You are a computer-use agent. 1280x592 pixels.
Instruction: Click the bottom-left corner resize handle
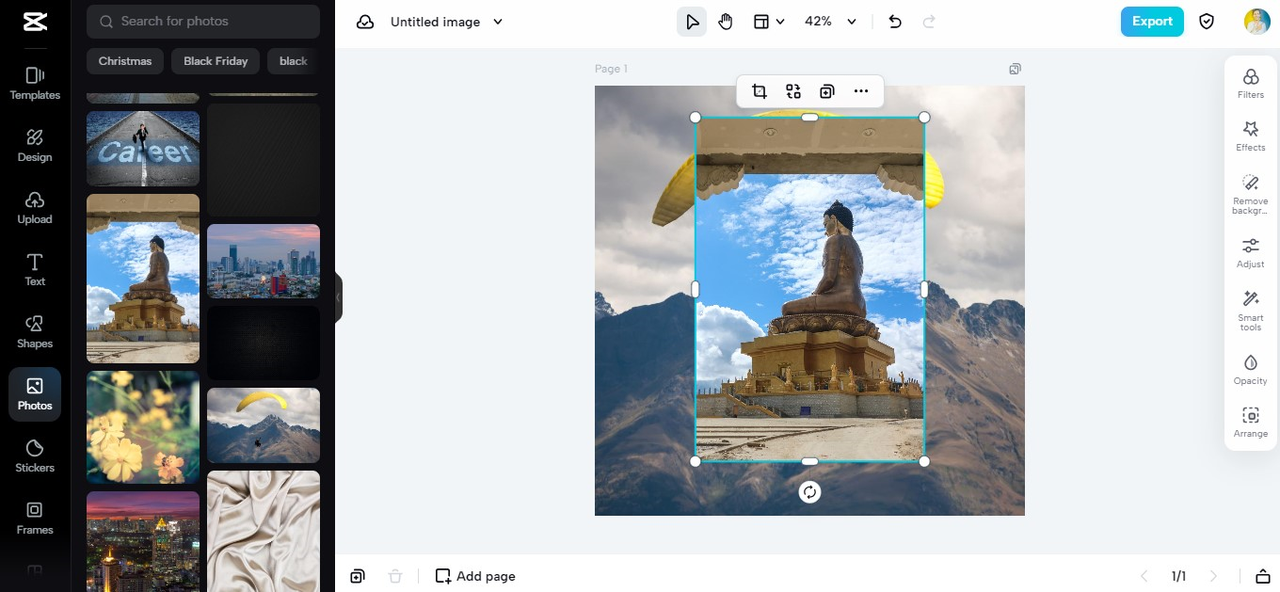click(695, 461)
